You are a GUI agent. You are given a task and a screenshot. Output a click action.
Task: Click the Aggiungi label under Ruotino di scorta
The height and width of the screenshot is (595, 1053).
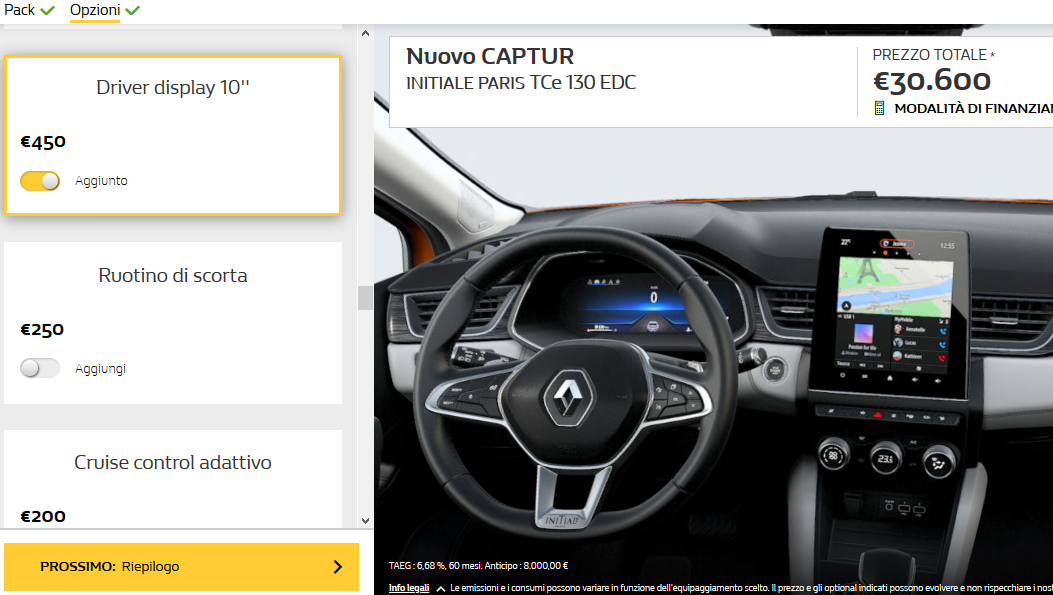click(x=101, y=369)
